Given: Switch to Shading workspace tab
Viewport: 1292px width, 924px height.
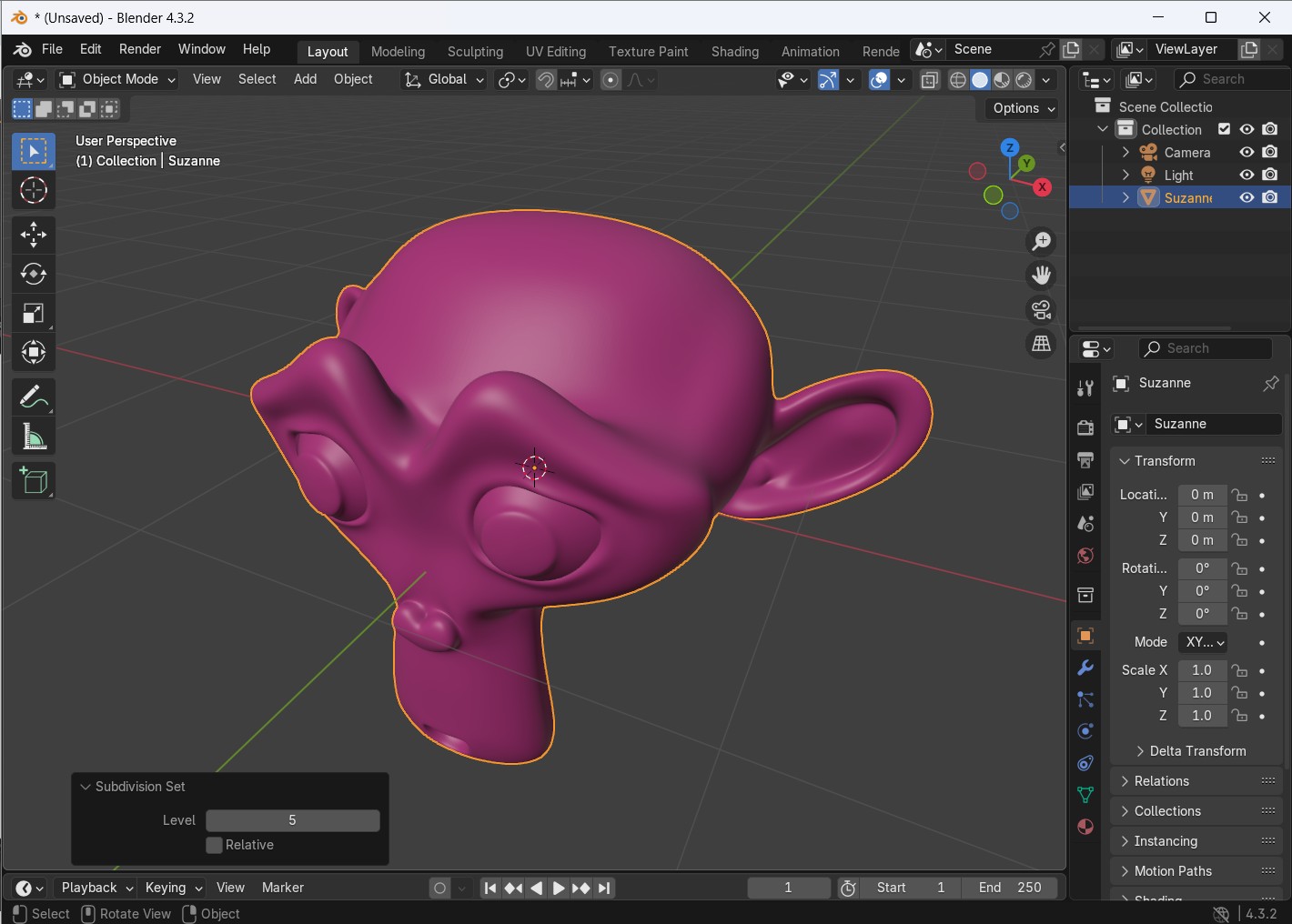Looking at the screenshot, I should 735,52.
